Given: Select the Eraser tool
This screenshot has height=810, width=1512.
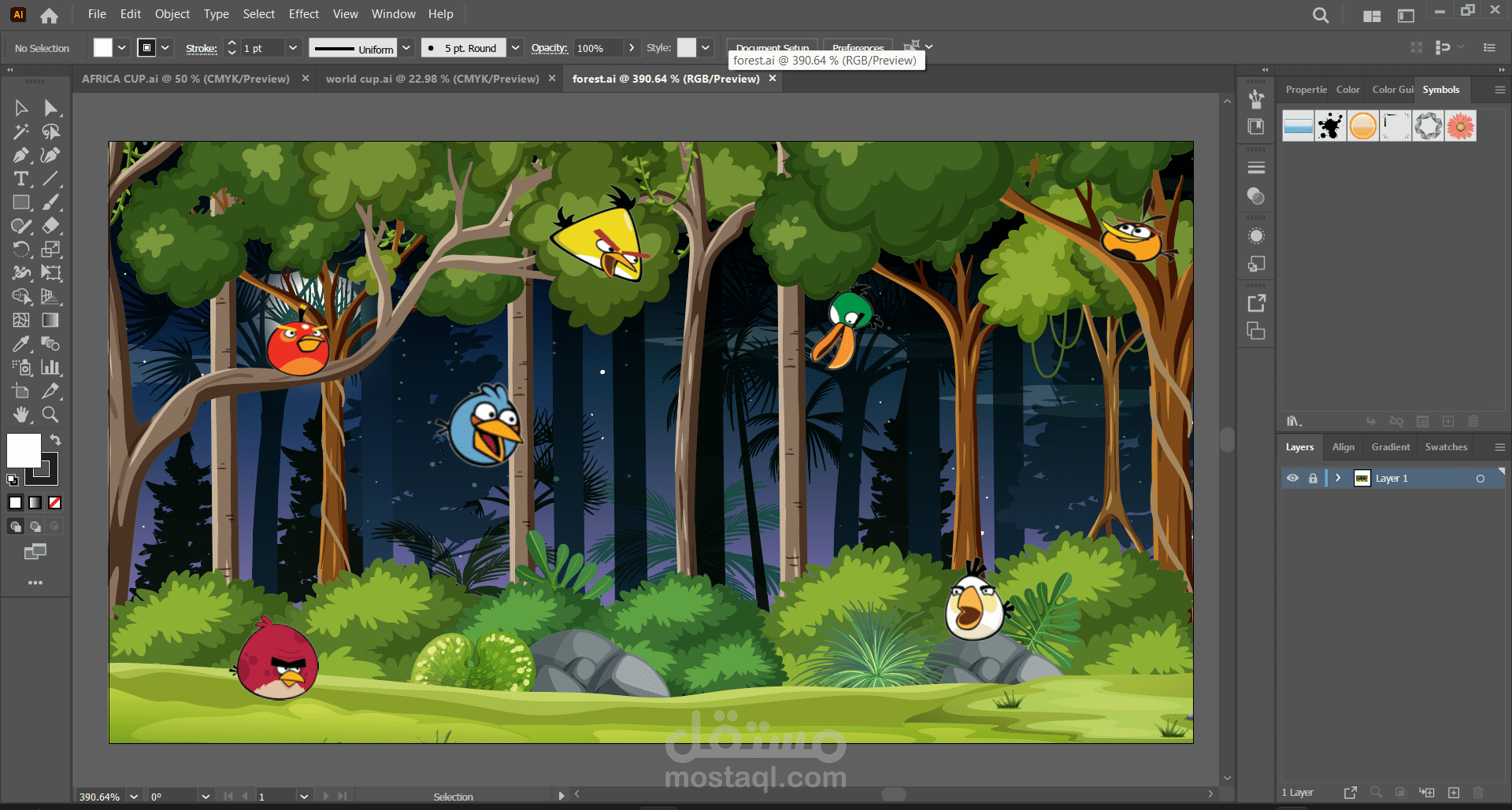Looking at the screenshot, I should (x=51, y=226).
